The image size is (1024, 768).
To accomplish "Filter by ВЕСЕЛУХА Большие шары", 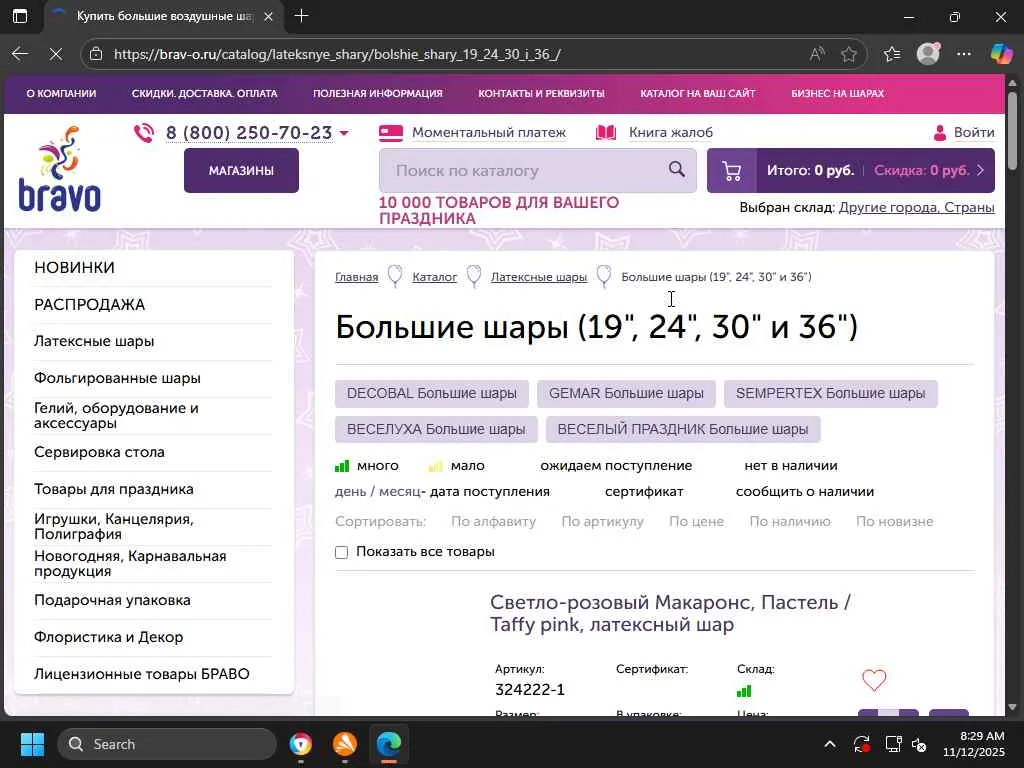I will [x=436, y=429].
